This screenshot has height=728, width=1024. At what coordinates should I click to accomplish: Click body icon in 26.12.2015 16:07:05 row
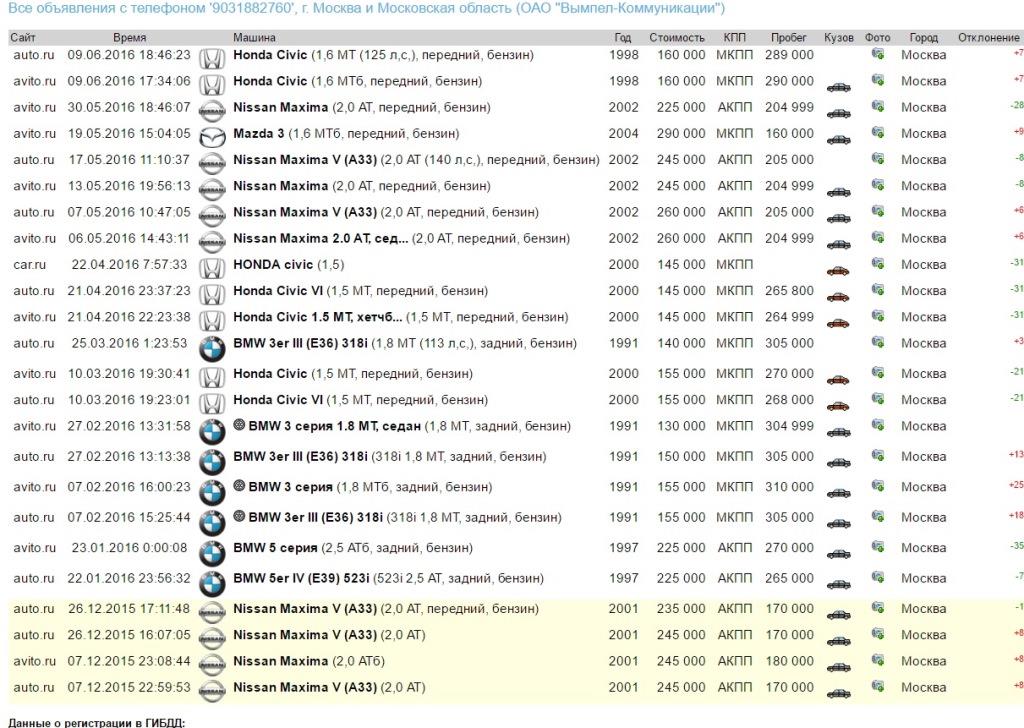tap(839, 641)
